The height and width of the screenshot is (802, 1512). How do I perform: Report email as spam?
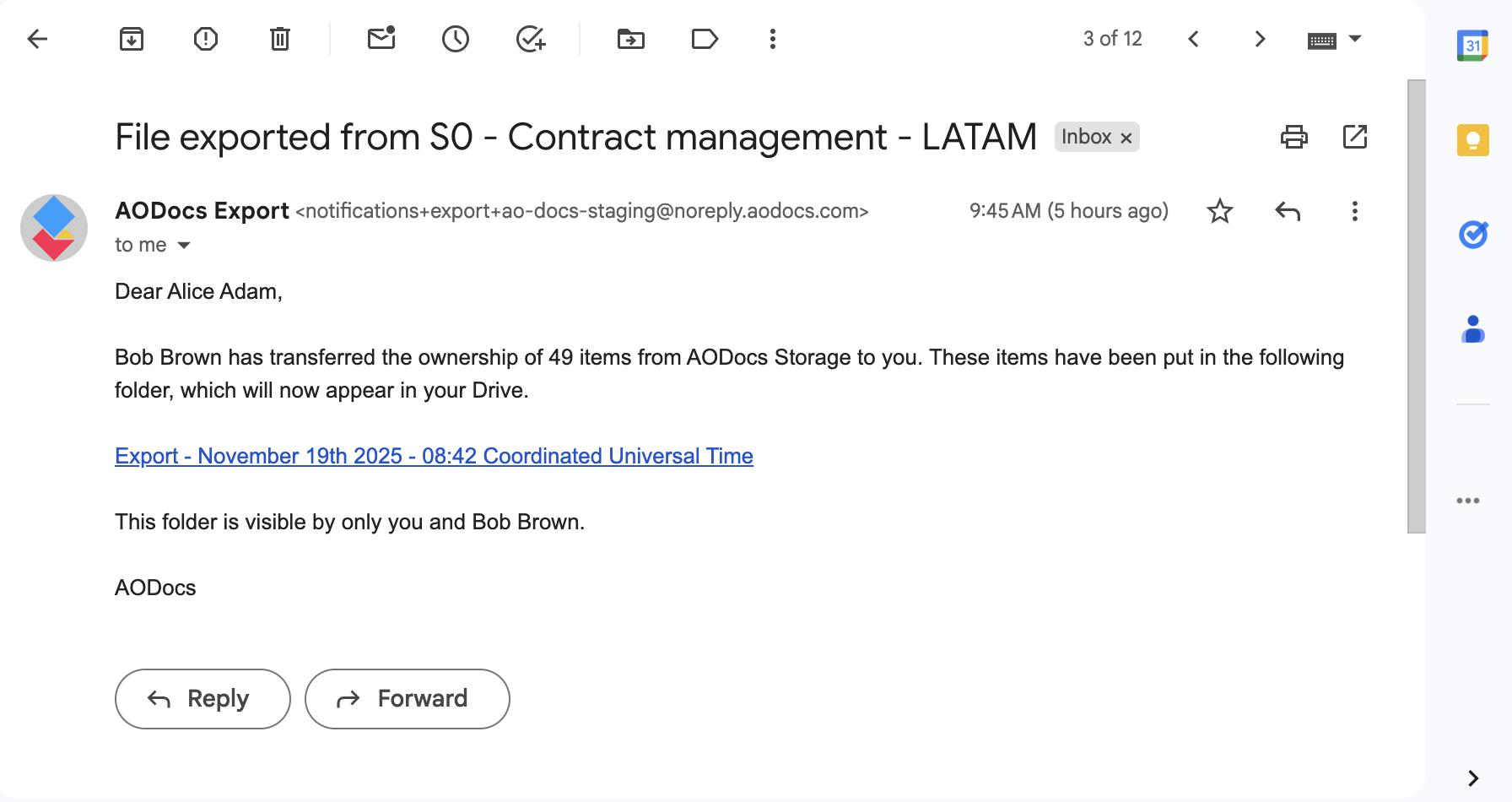click(x=206, y=39)
